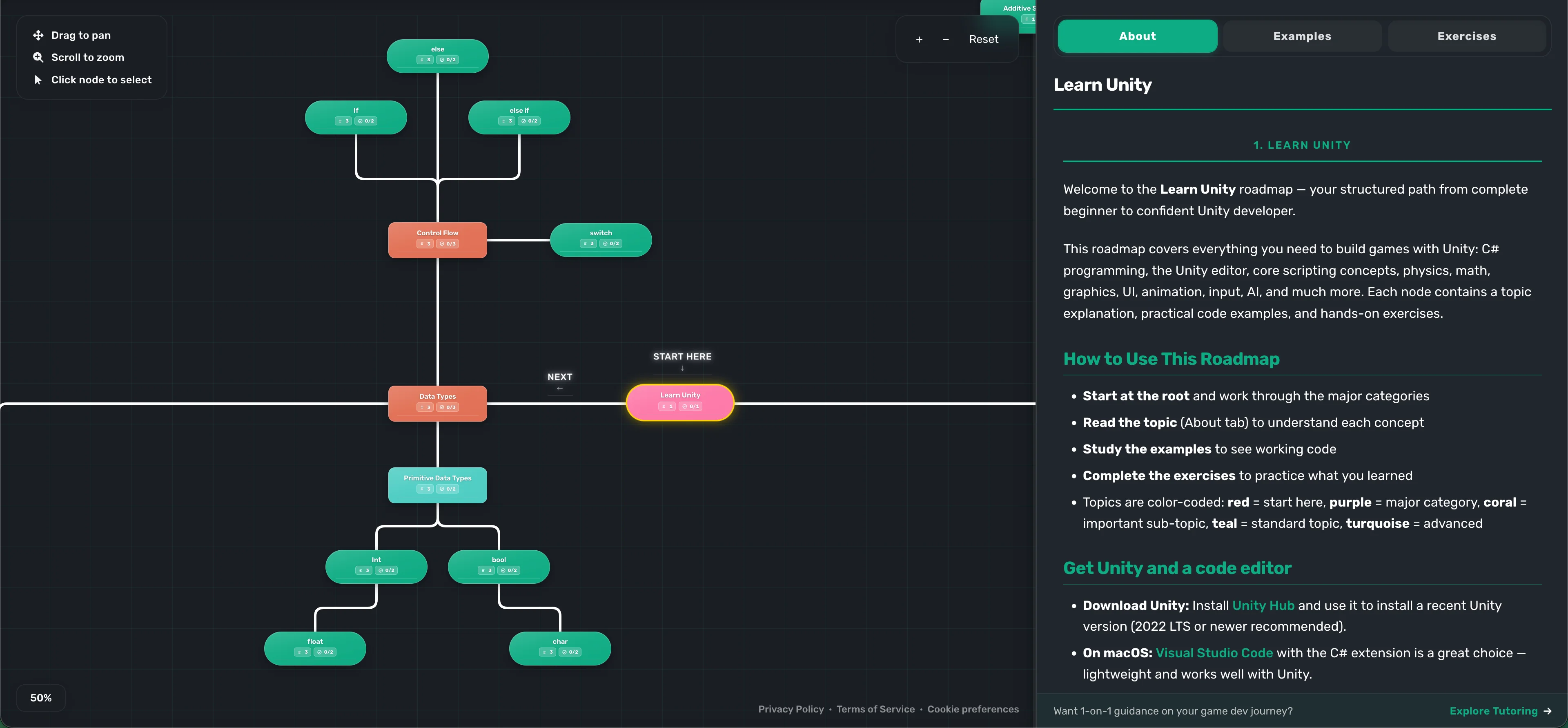This screenshot has height=728, width=1568.
Task: Click the 0/2 progress badge on switch node
Action: tap(610, 243)
